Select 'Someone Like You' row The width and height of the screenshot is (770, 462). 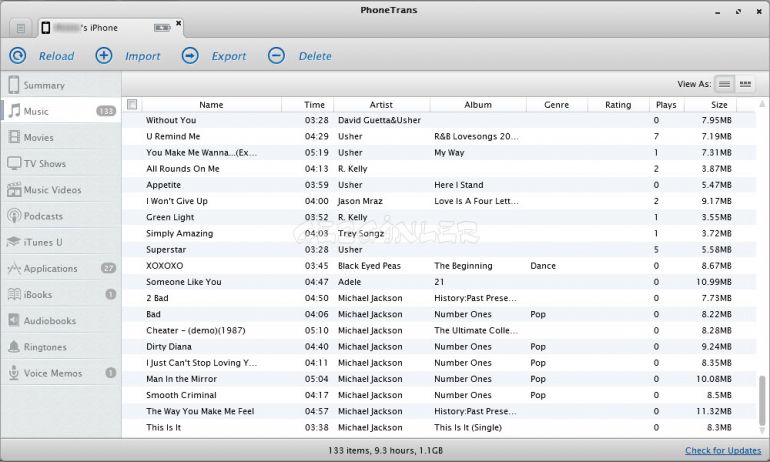(439, 282)
